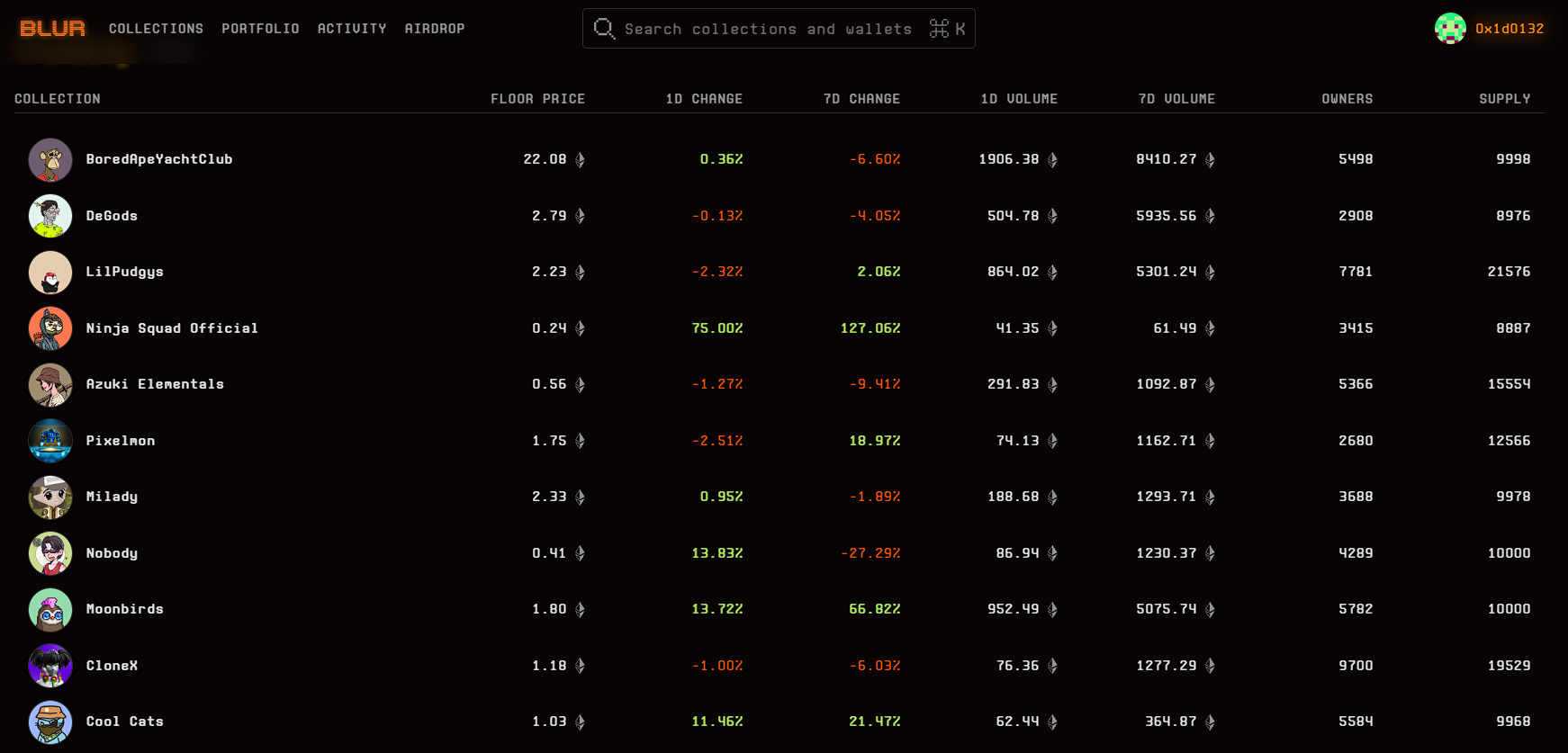Open the DeGods avatar image
The width and height of the screenshot is (1568, 753).
(x=50, y=216)
